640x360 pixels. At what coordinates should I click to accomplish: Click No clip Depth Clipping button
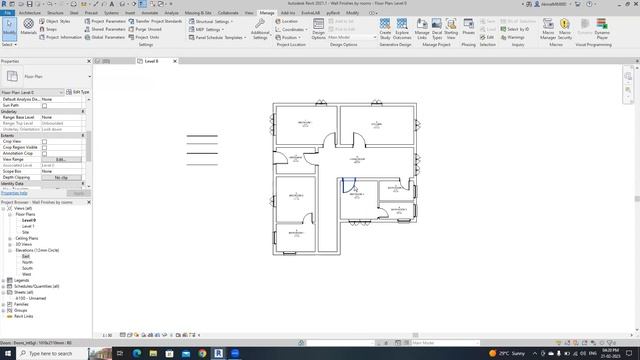point(61,178)
